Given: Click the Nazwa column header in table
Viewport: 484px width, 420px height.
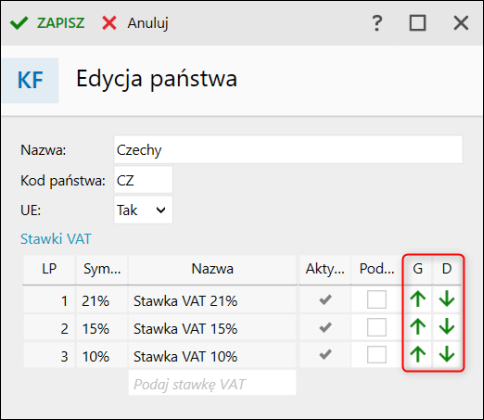Looking at the screenshot, I should pos(212,269).
